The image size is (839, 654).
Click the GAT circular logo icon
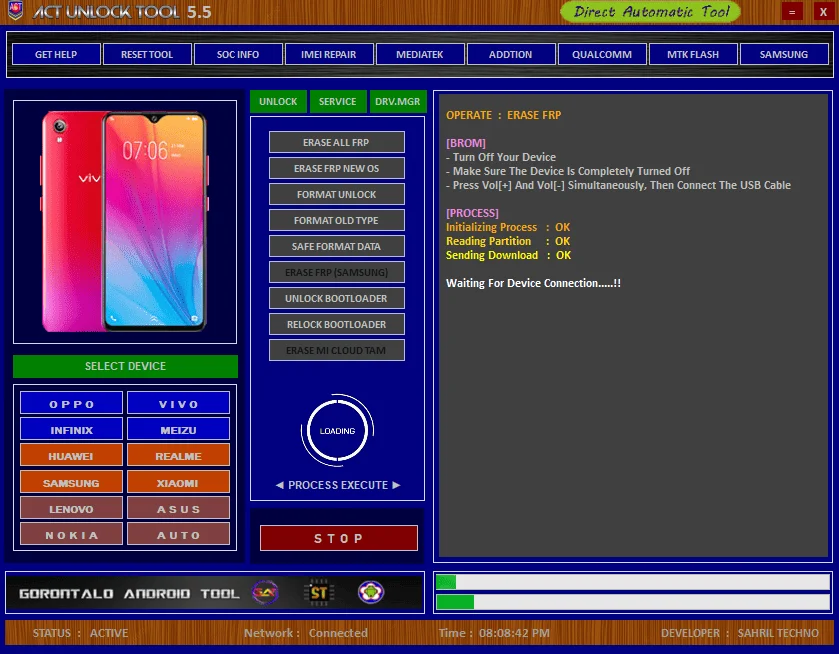coord(265,592)
